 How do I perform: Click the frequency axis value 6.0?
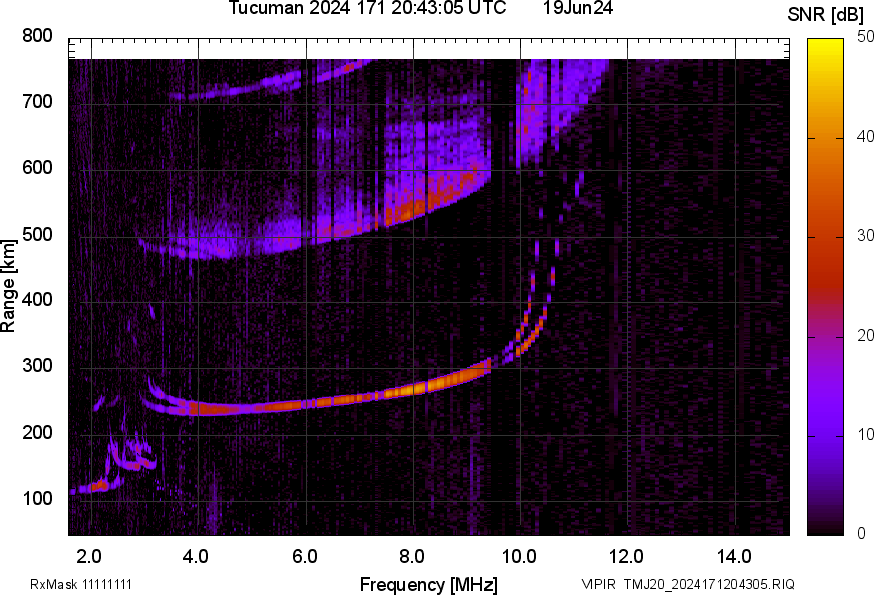tap(304, 556)
